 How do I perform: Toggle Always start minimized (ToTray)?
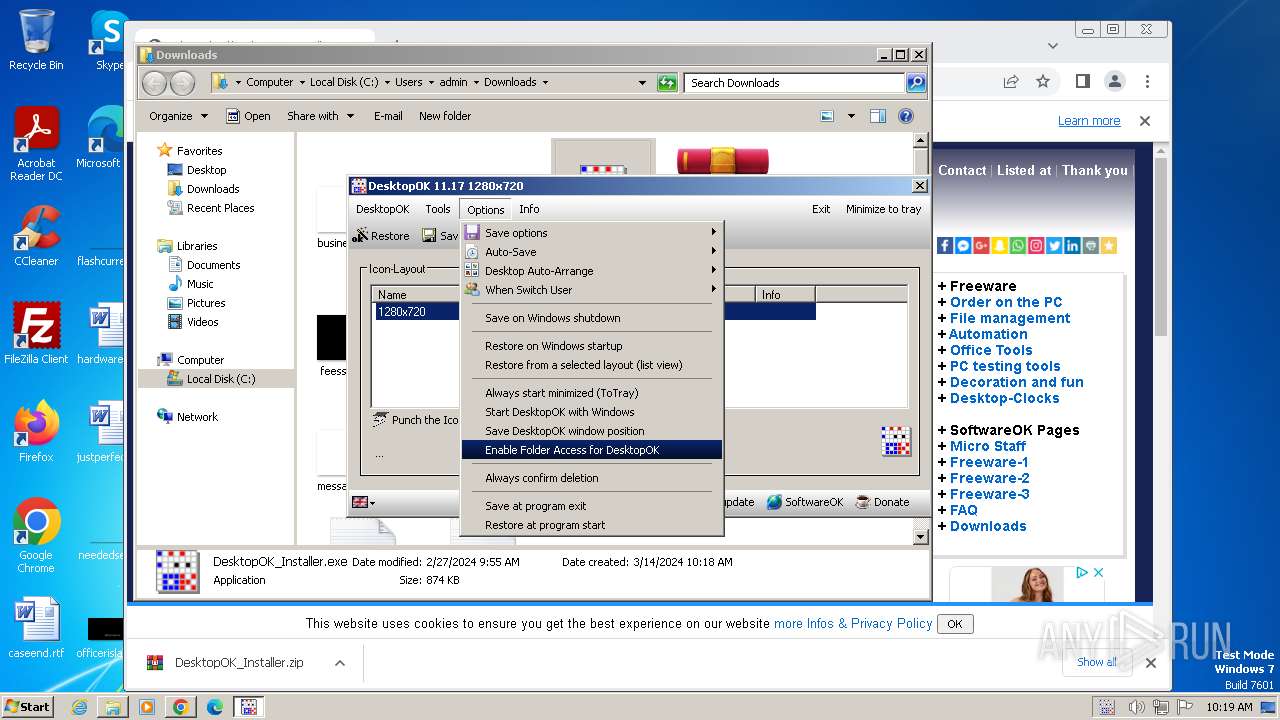tap(561, 393)
